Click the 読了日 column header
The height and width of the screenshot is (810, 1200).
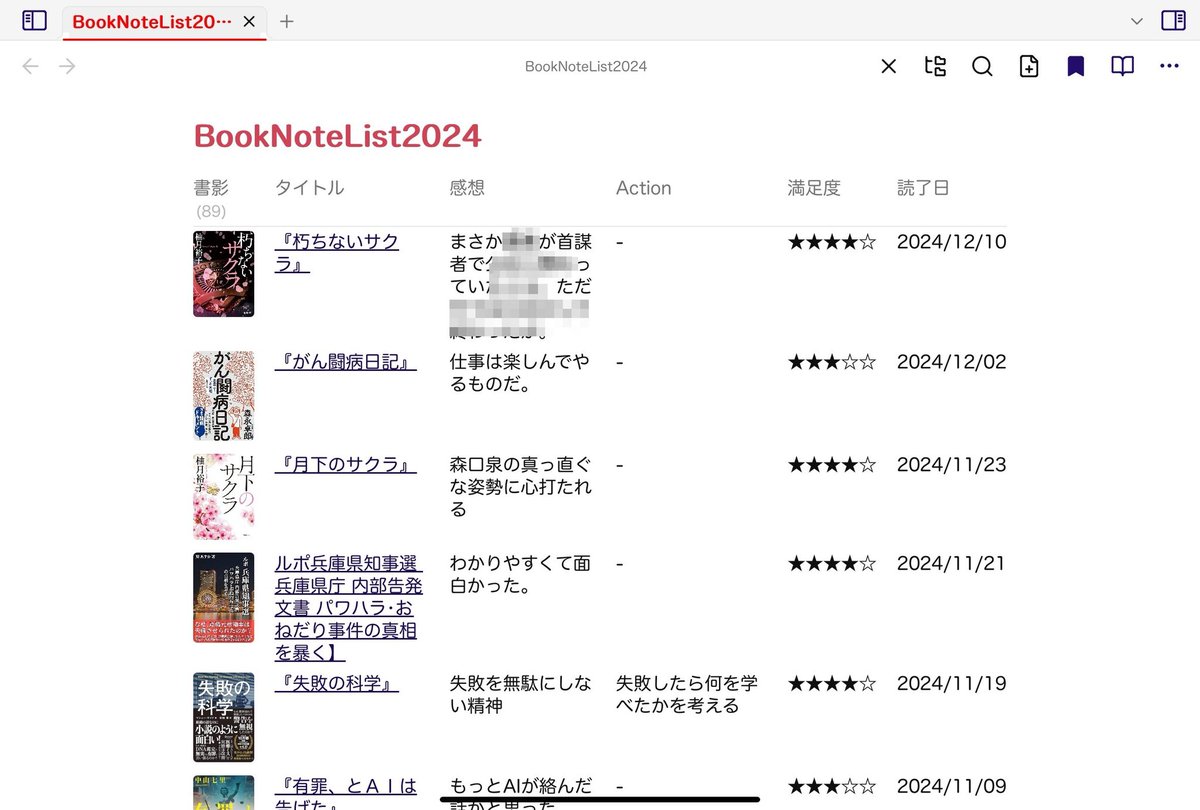[x=923, y=188]
